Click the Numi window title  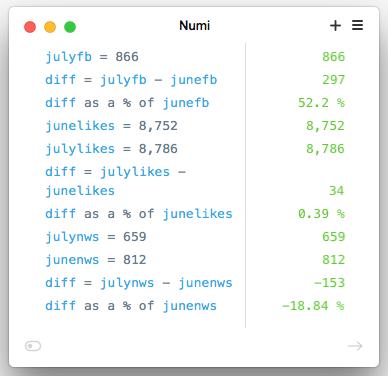(x=194, y=26)
